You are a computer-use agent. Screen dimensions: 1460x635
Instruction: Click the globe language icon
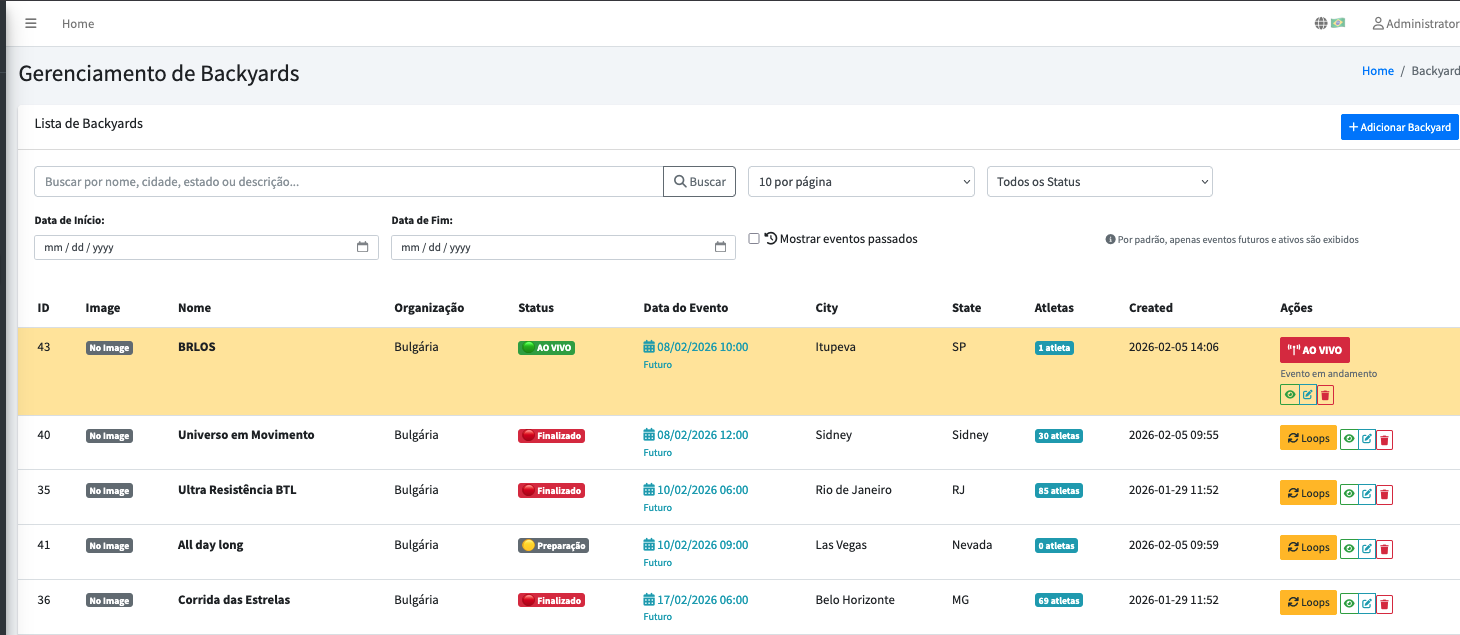point(1321,23)
